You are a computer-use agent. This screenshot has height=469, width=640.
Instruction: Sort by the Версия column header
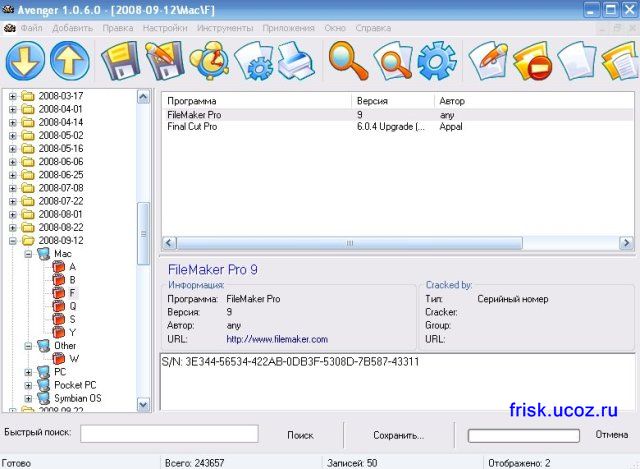393,101
